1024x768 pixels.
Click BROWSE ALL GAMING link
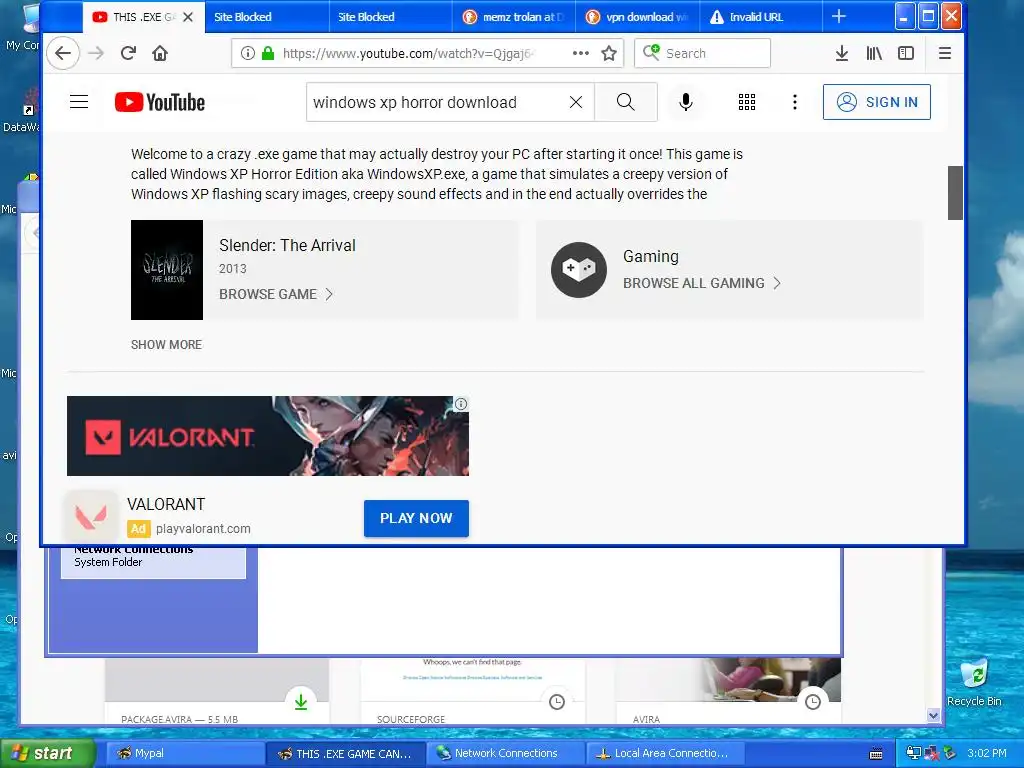[701, 283]
